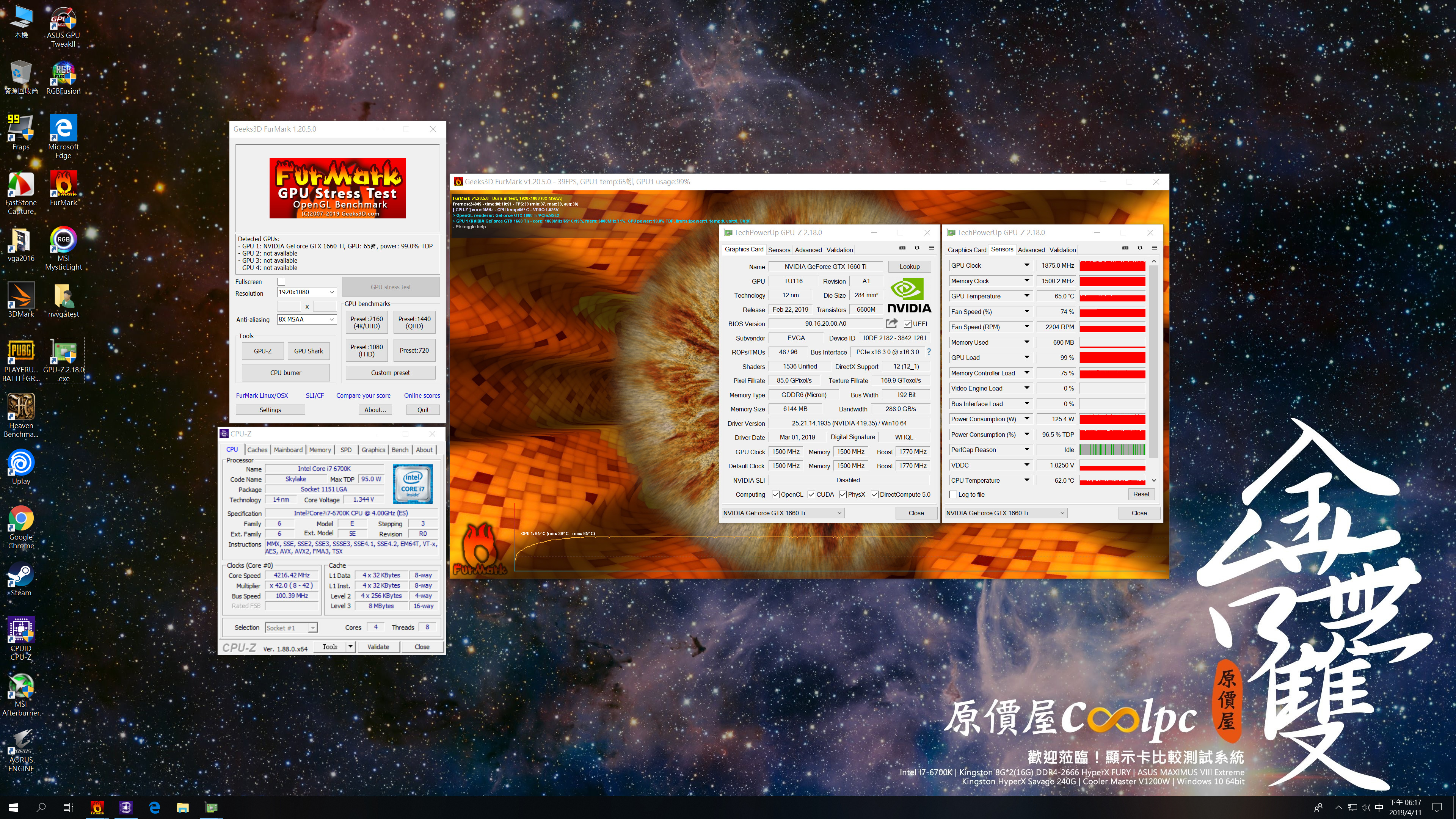Open ASUS GPU TweakII desktop icon

point(63,27)
